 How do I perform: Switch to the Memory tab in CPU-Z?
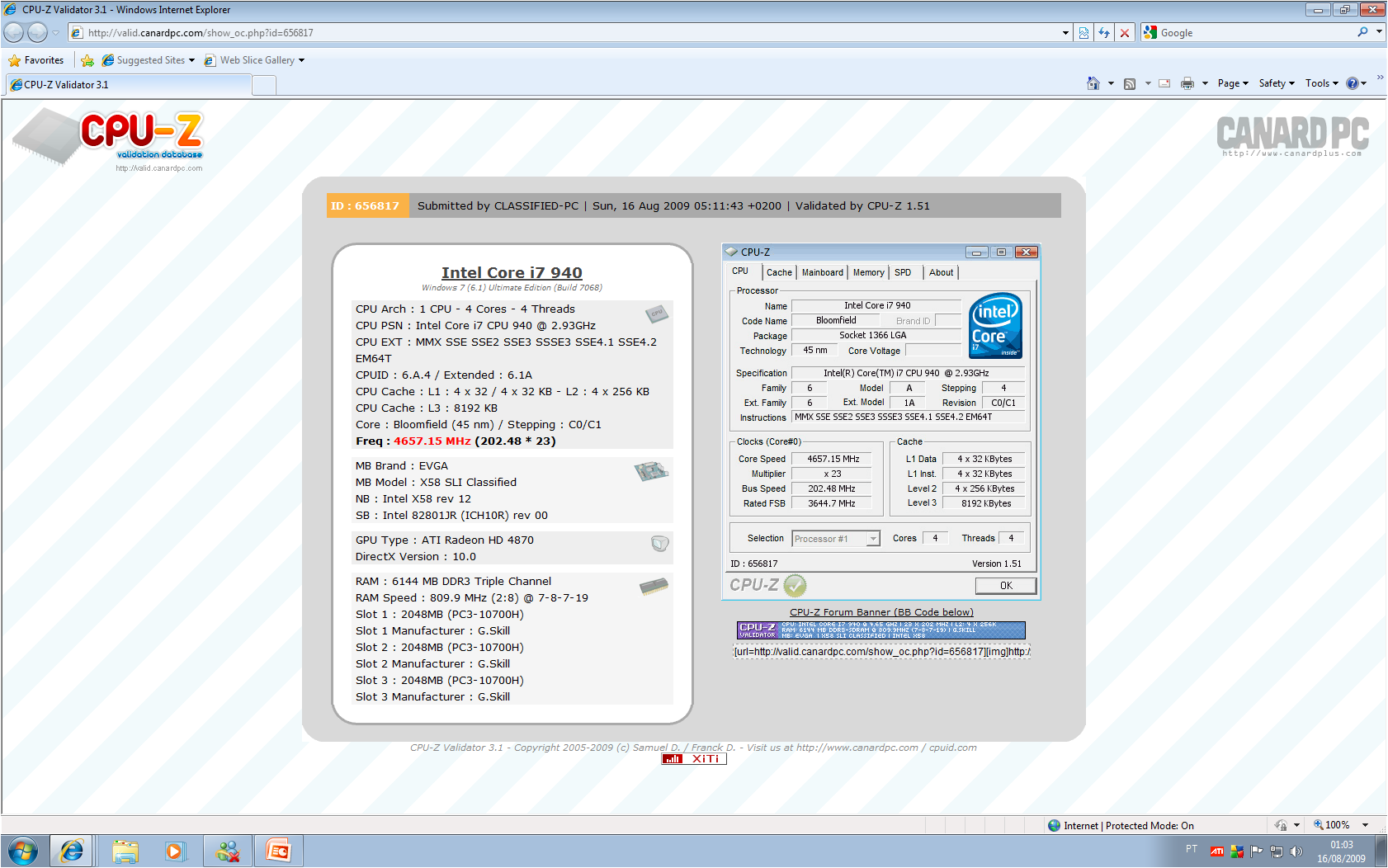868,273
